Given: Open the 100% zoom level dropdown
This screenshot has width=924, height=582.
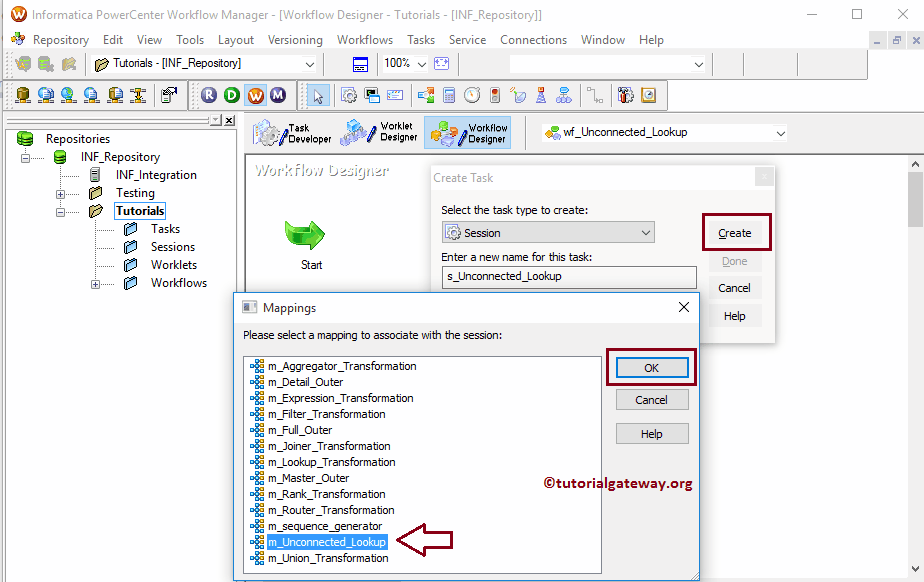Looking at the screenshot, I should (422, 64).
